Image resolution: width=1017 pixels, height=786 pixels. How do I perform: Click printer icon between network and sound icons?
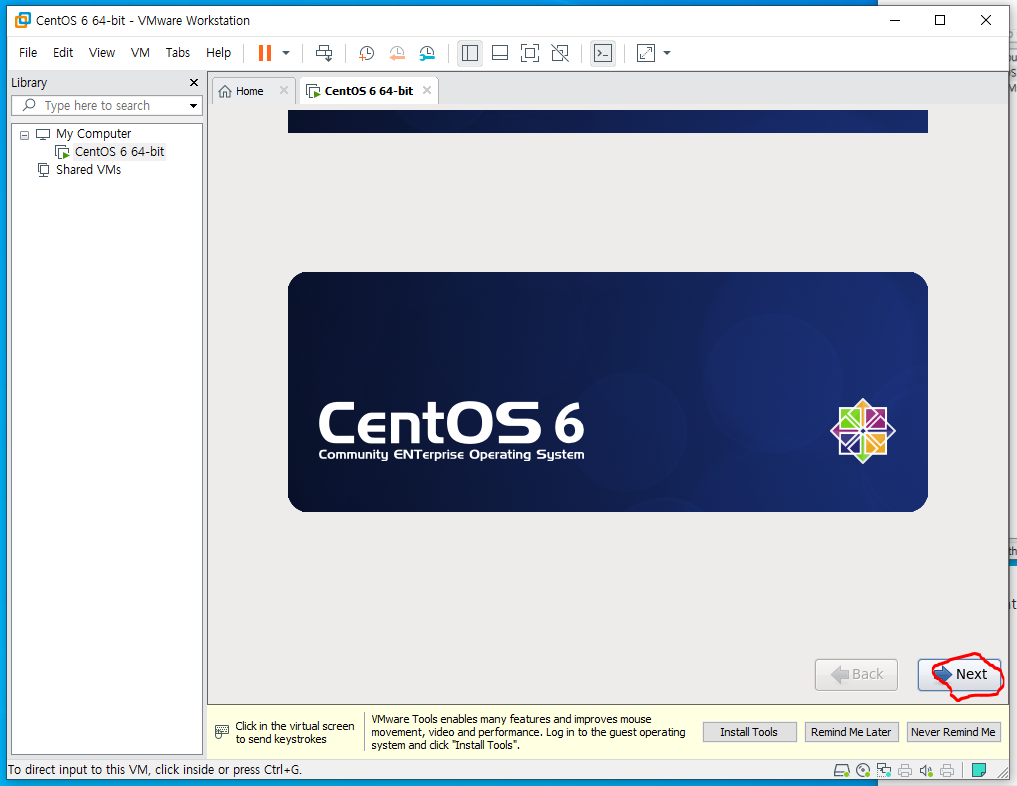[x=905, y=770]
